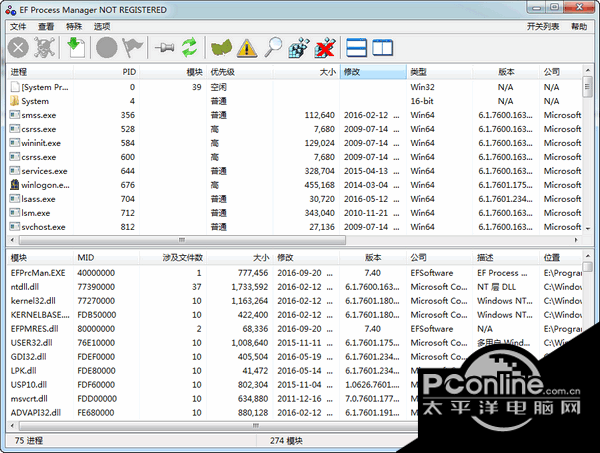Click the System process folder icon
600x453 pixels.
point(15,101)
